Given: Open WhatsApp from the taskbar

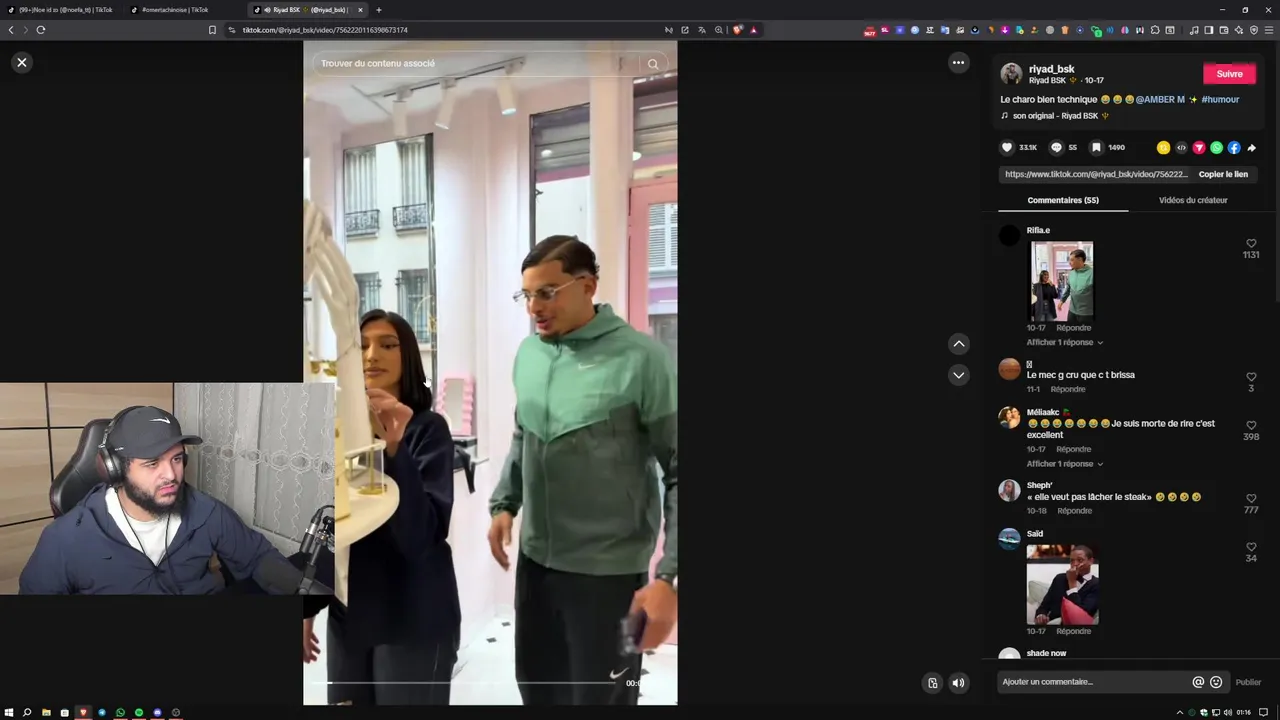Looking at the screenshot, I should 120,712.
